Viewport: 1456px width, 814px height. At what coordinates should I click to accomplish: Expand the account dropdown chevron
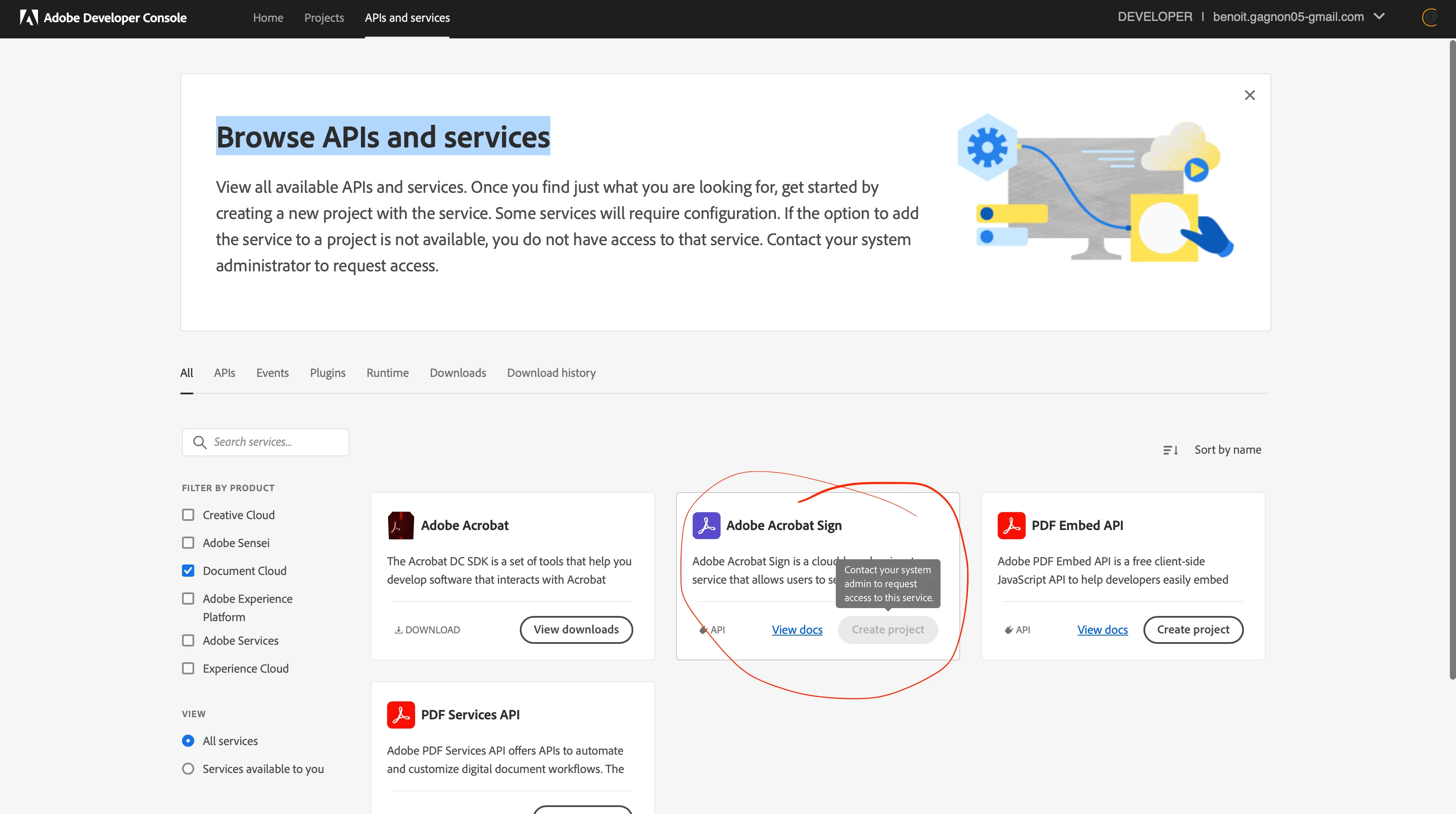(1380, 17)
